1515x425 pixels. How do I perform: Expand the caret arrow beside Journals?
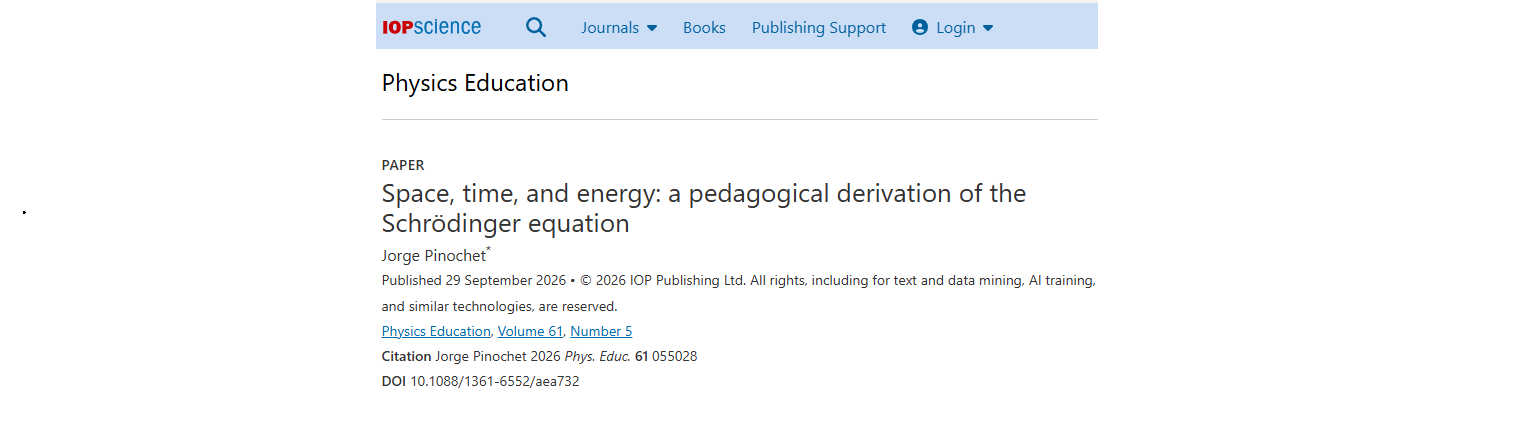(652, 28)
